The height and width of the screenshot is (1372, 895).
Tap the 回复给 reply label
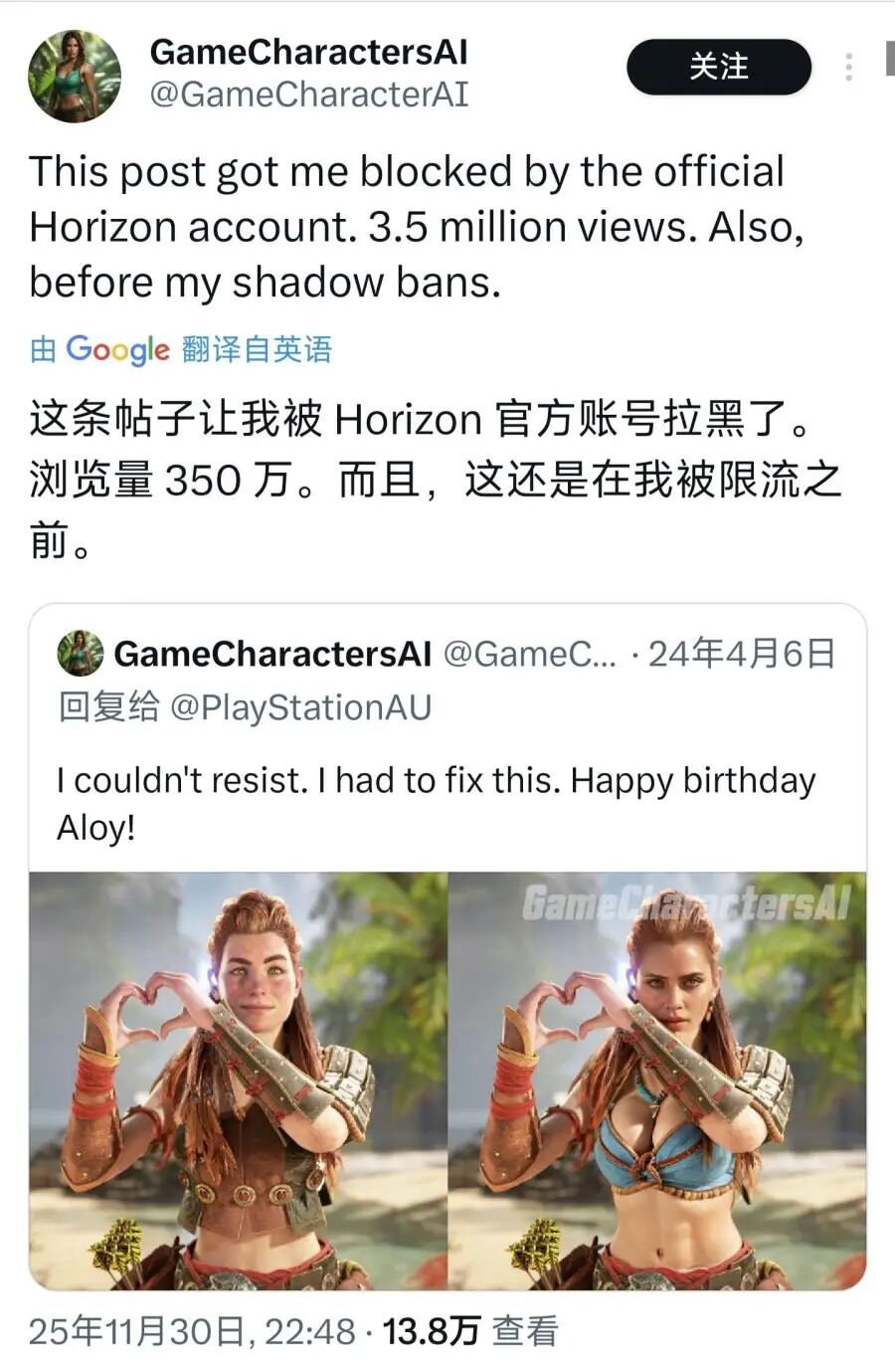pos(108,707)
